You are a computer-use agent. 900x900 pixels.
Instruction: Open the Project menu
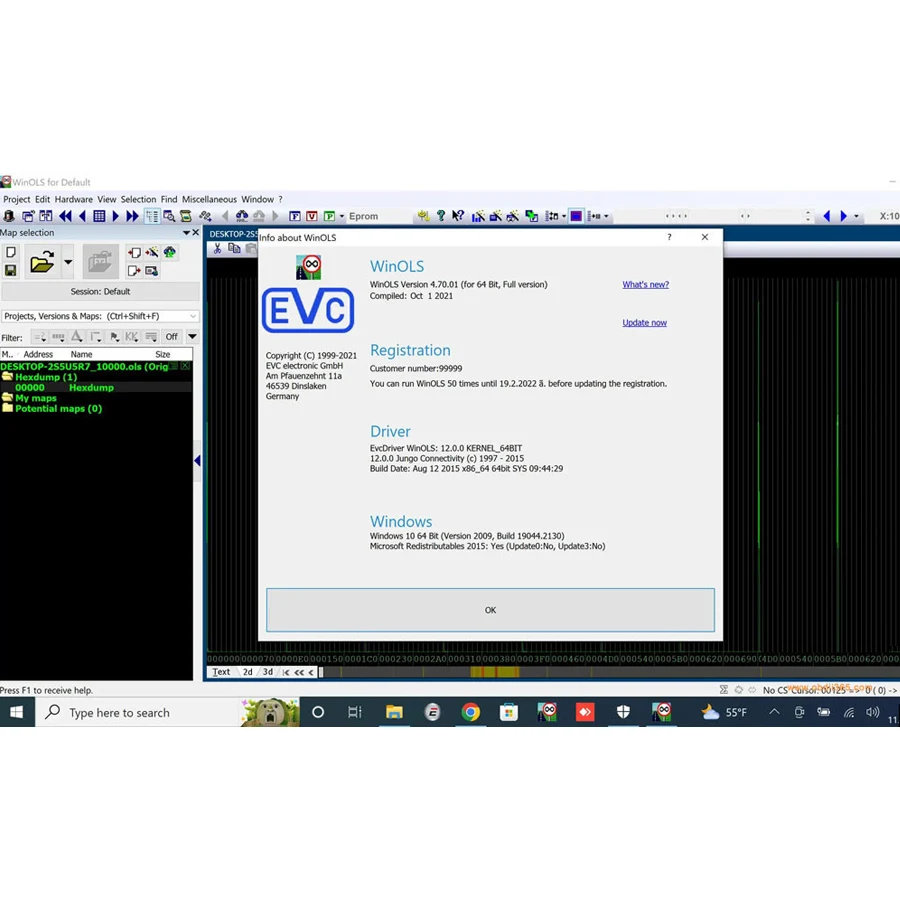17,199
